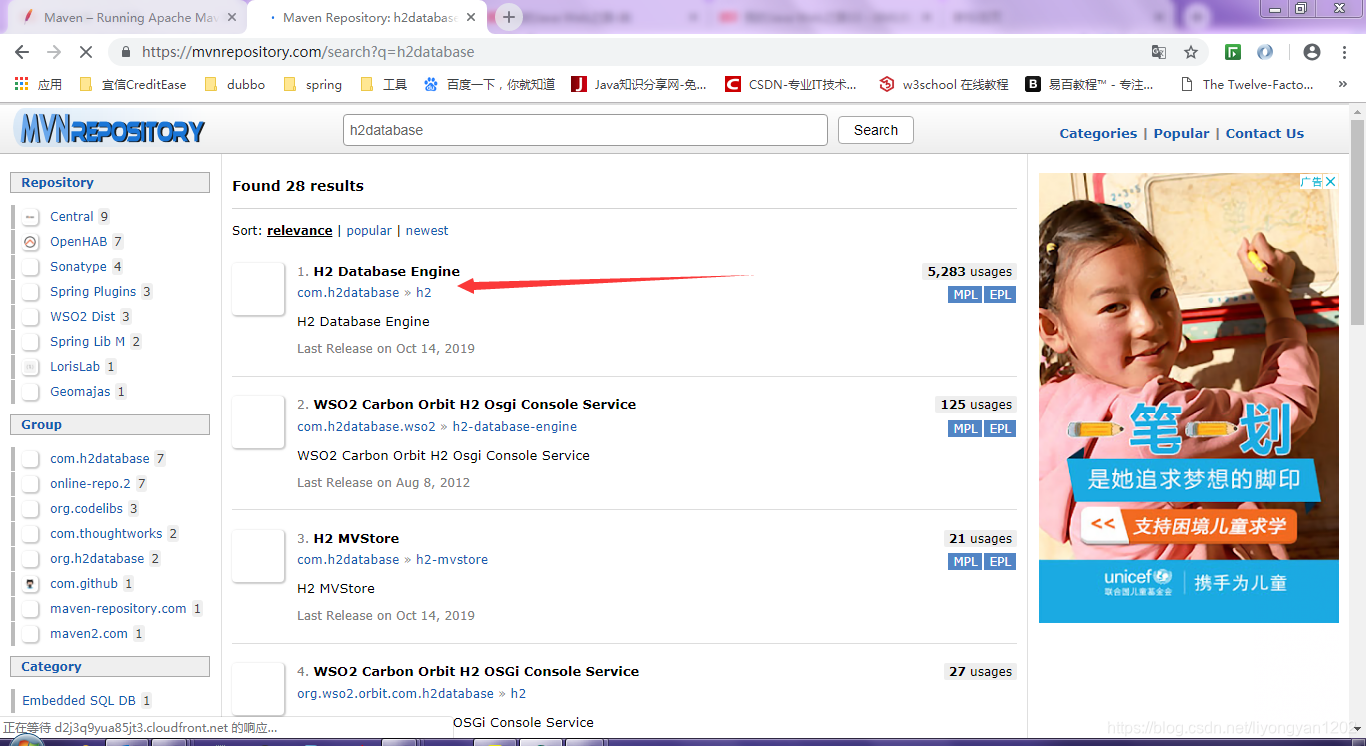
Task: Open 工具 bookmark folder
Action: pyautogui.click(x=383, y=85)
